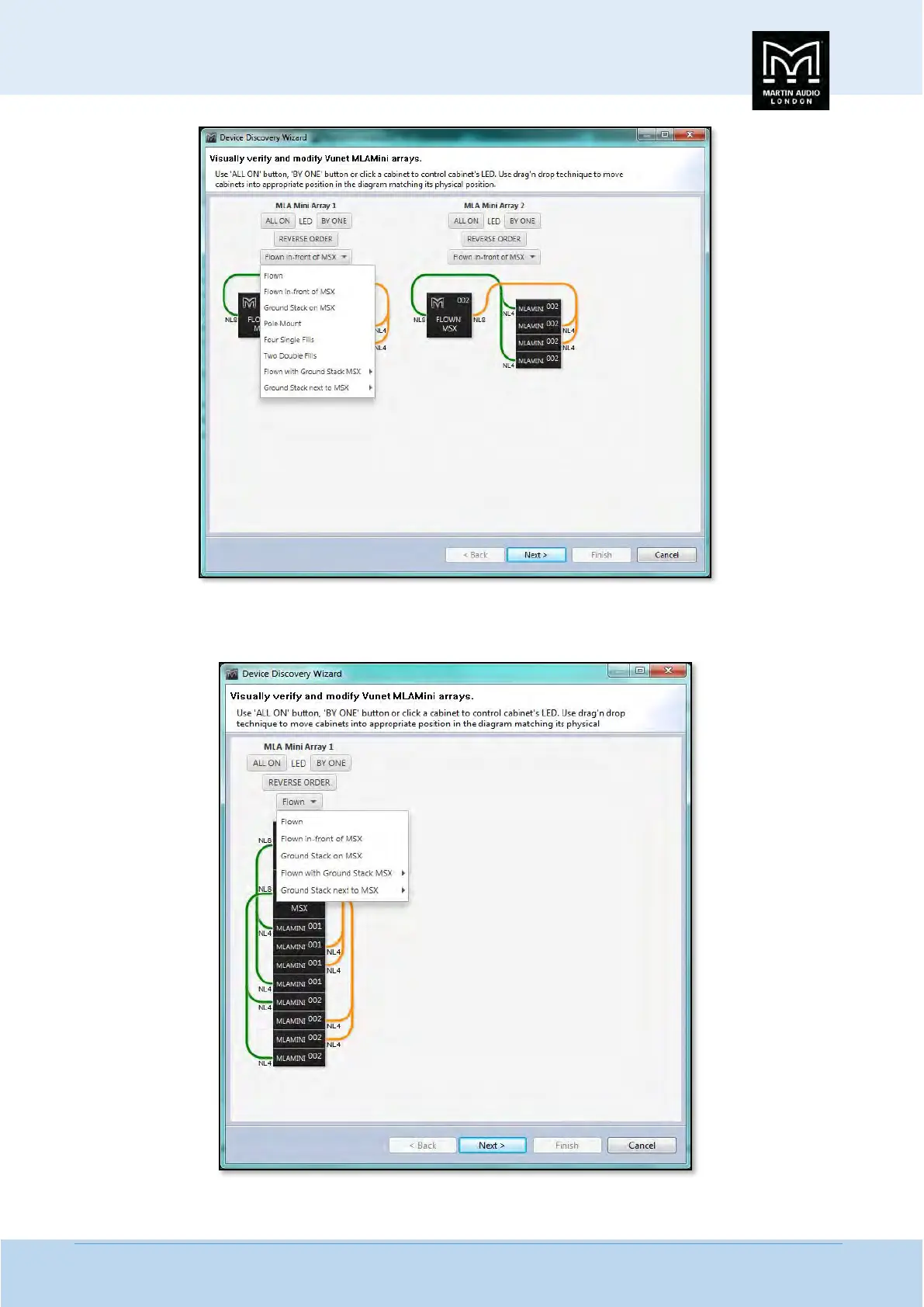The height and width of the screenshot is (1307, 924).
Task: Click 'Cancel' in the upper wizard
Action: 666,555
